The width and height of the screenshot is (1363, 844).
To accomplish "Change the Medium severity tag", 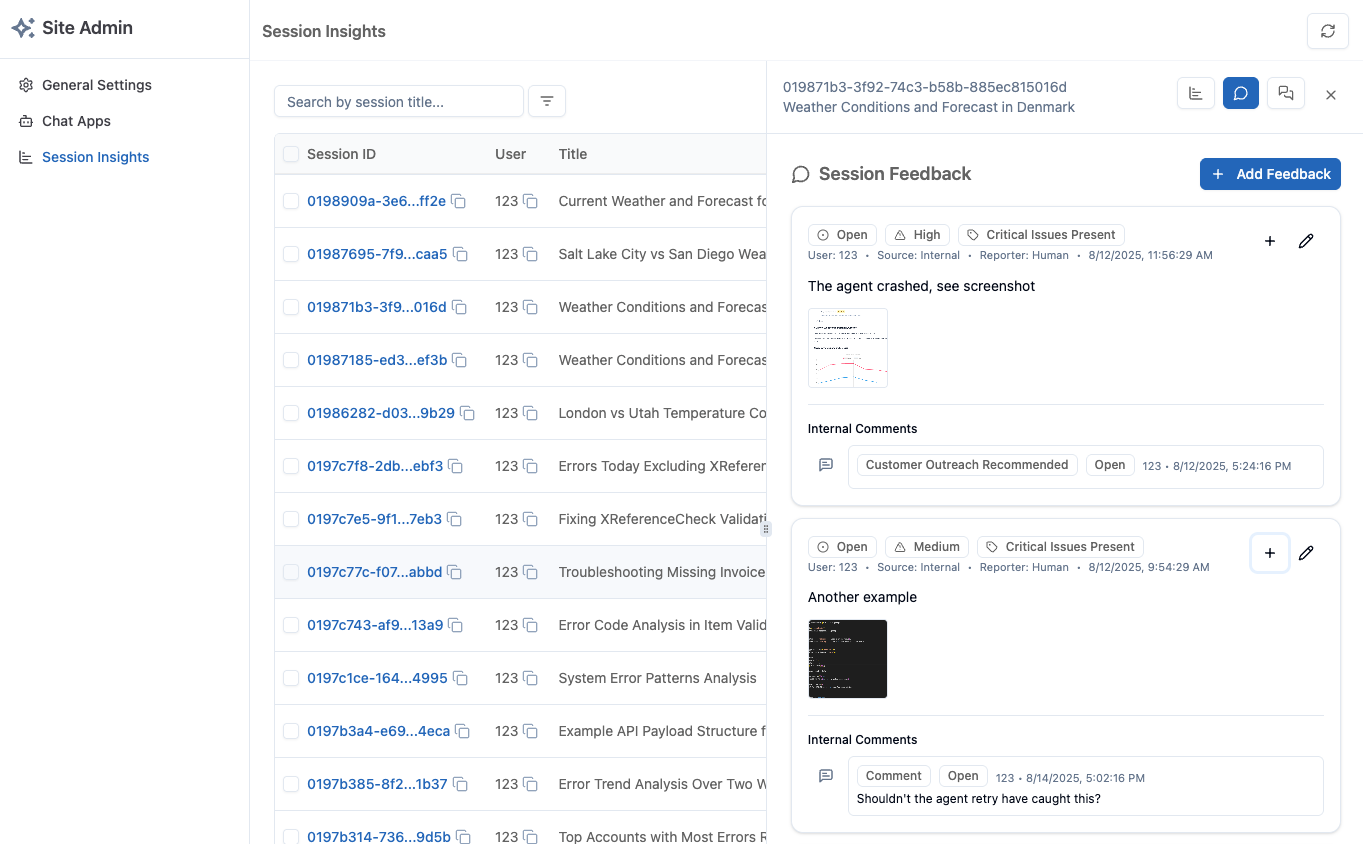I will coord(926,546).
